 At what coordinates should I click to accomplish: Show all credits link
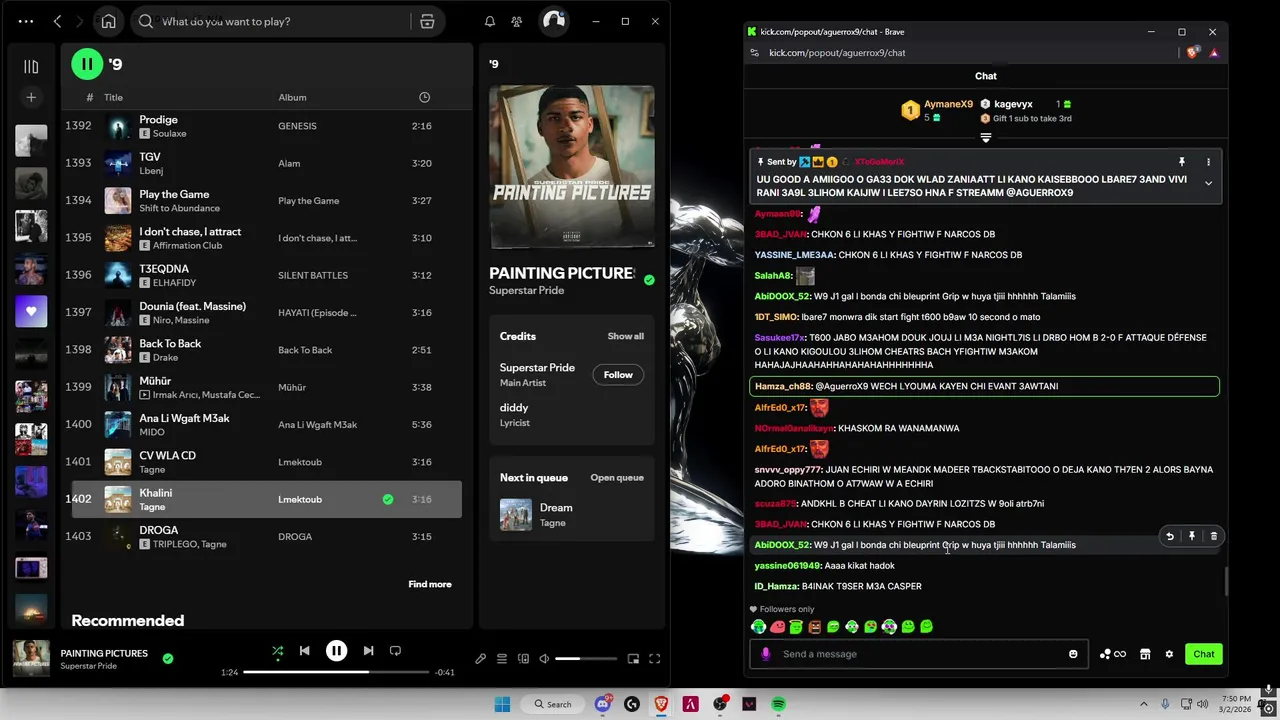pyautogui.click(x=626, y=336)
